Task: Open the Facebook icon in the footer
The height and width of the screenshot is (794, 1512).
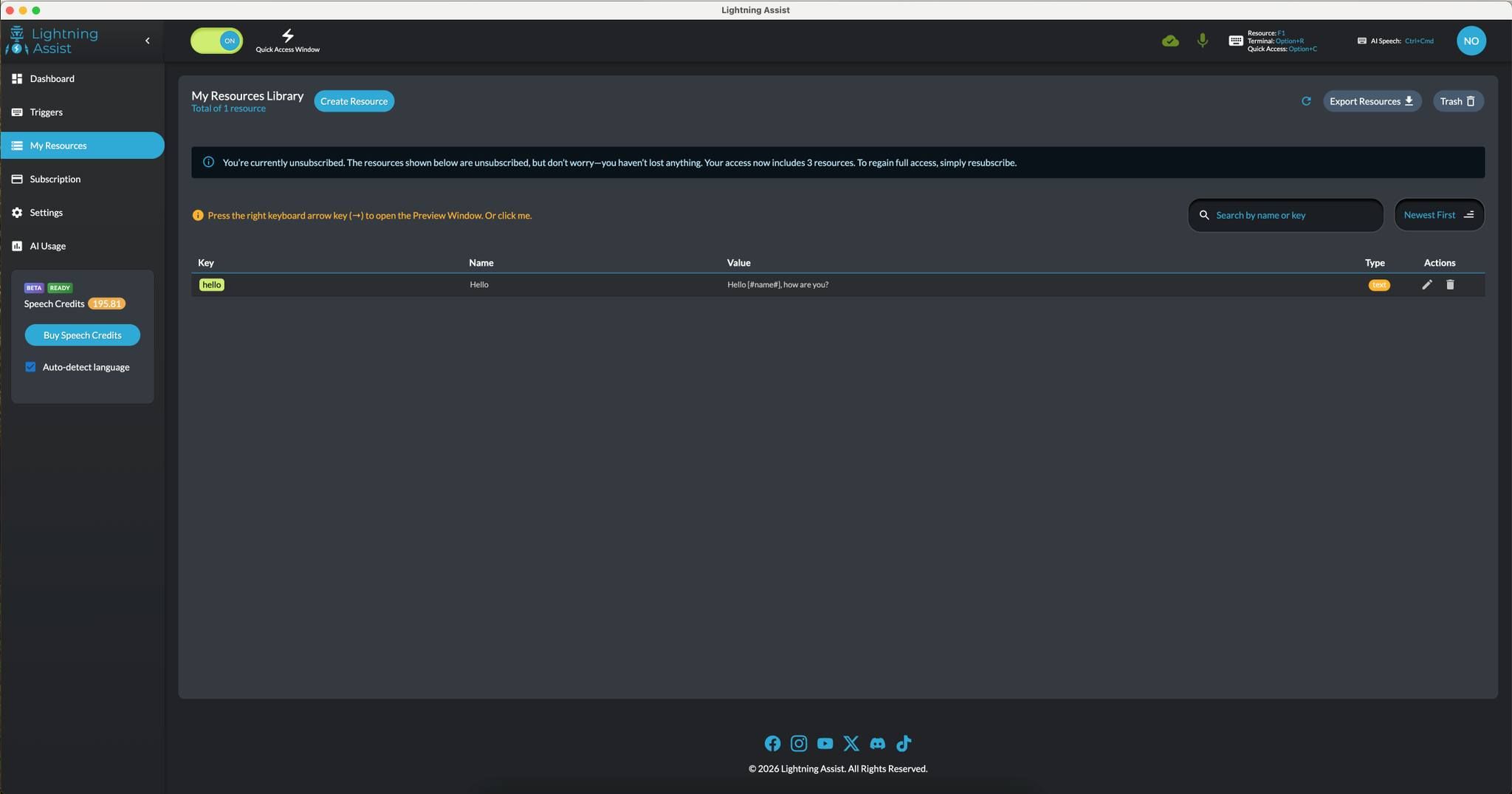Action: click(x=772, y=743)
